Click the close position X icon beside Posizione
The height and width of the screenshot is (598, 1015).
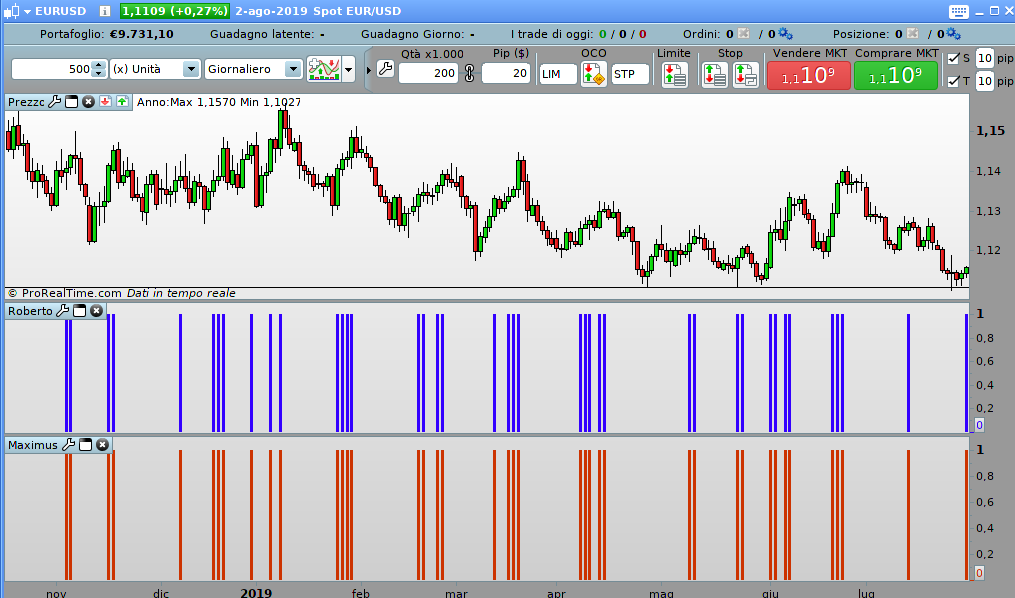point(913,34)
